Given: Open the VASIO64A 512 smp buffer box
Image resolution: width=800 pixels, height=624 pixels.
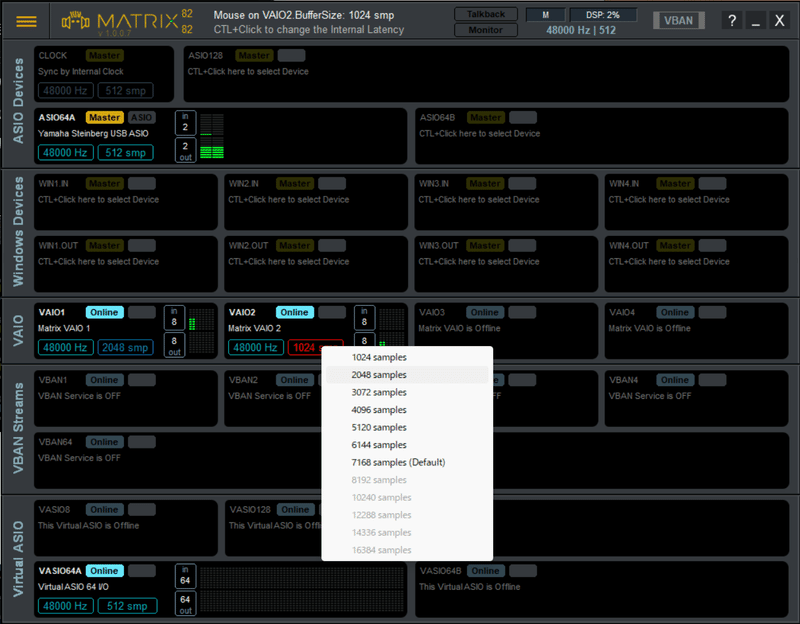Looking at the screenshot, I should pos(128,606).
